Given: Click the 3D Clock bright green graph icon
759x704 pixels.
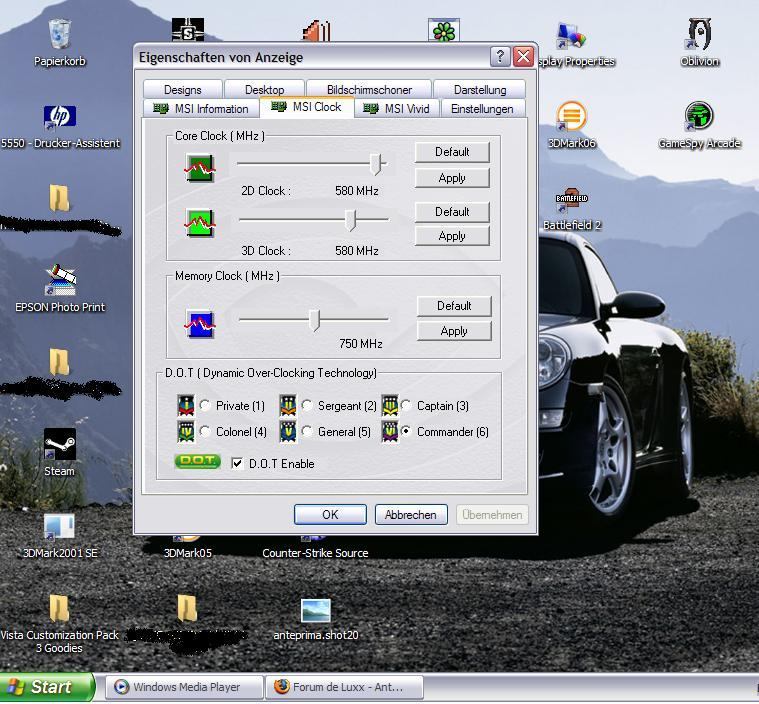Looking at the screenshot, I should [x=199, y=223].
